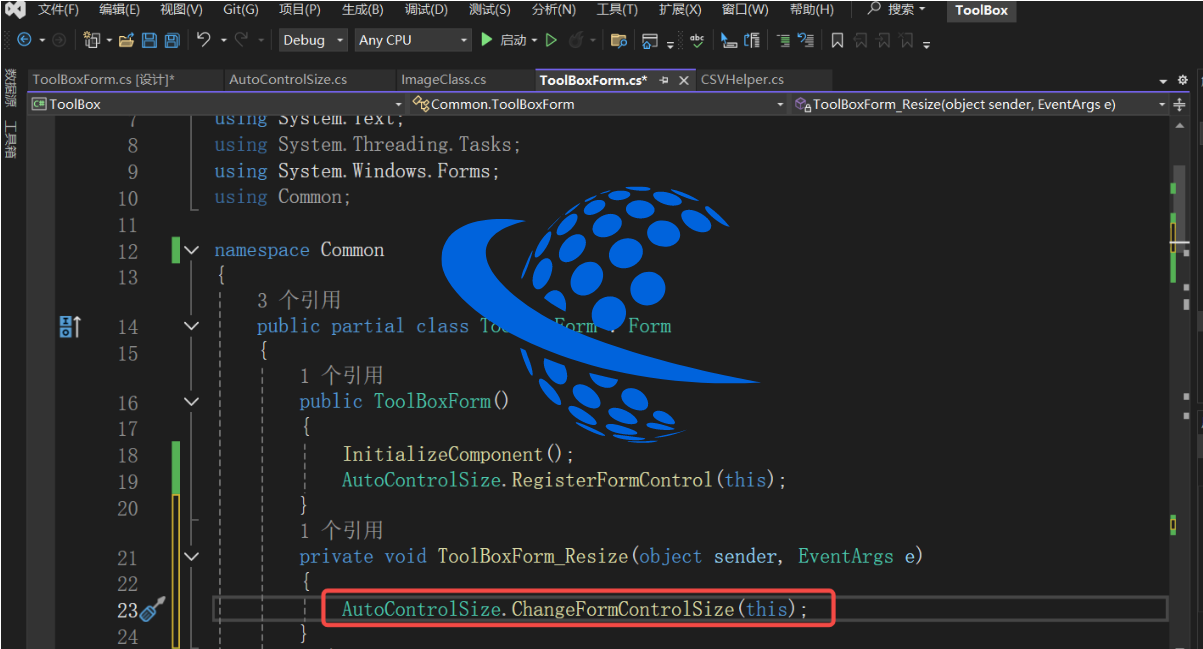Click the navigate forward arrow icon
Viewport: 1203px width, 649px height.
coord(59,40)
